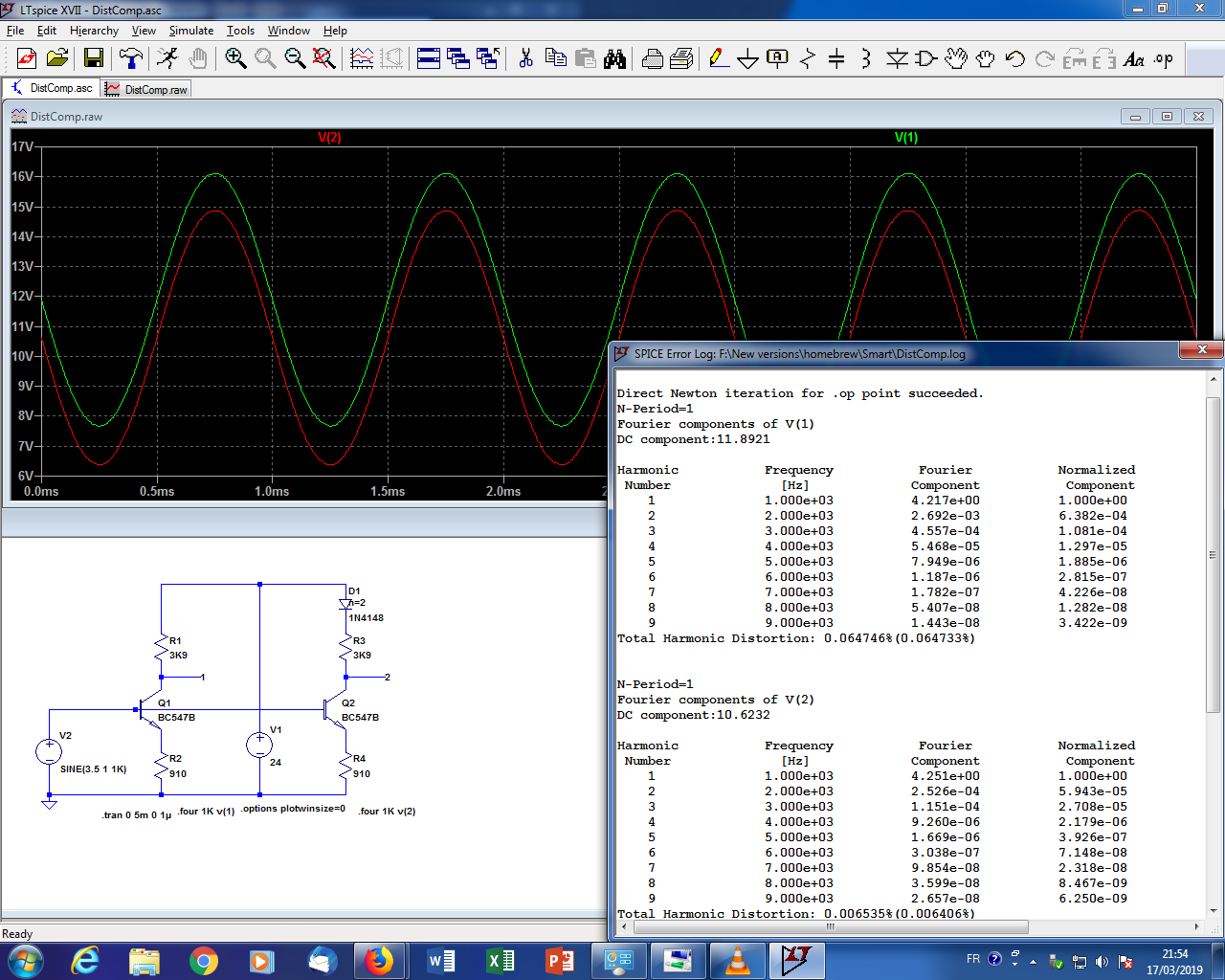Image resolution: width=1225 pixels, height=980 pixels.
Task: Select the Capacitor placement tool
Action: coord(836,59)
